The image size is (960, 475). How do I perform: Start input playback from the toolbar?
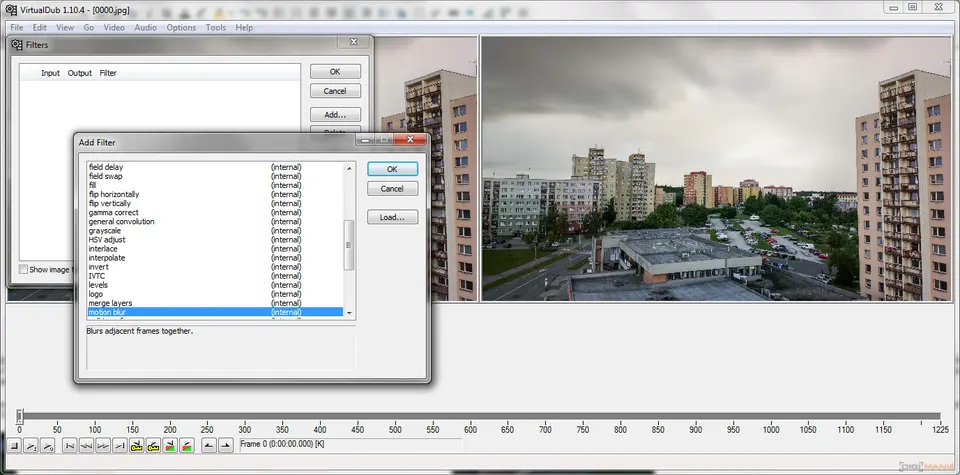click(x=31, y=445)
